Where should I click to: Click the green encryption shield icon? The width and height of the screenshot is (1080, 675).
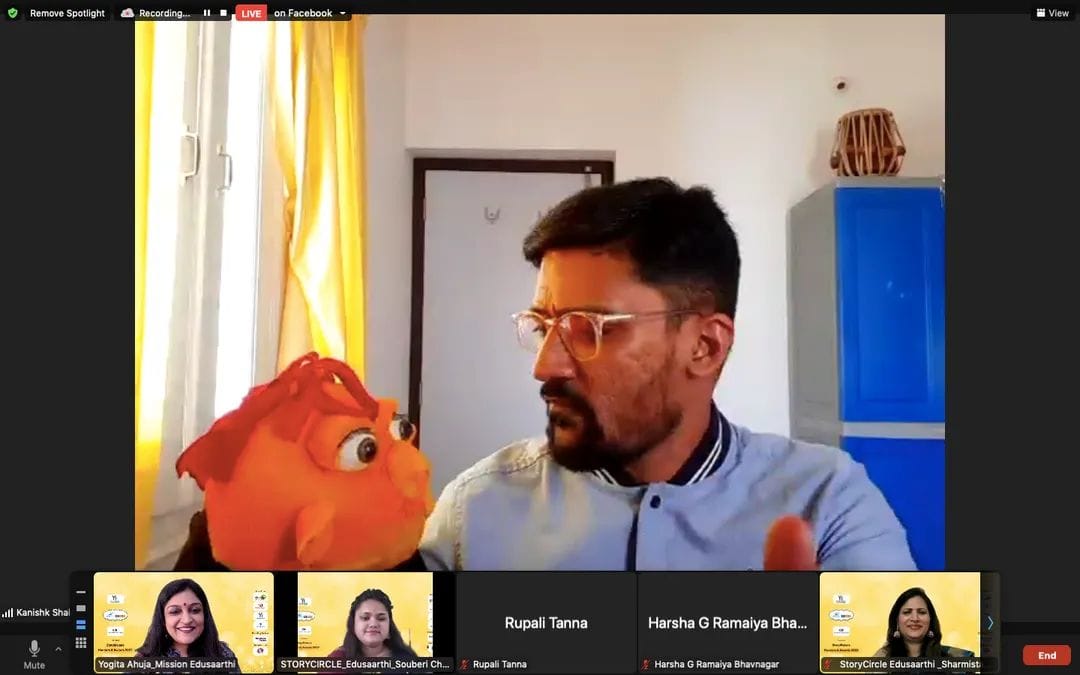coord(12,13)
